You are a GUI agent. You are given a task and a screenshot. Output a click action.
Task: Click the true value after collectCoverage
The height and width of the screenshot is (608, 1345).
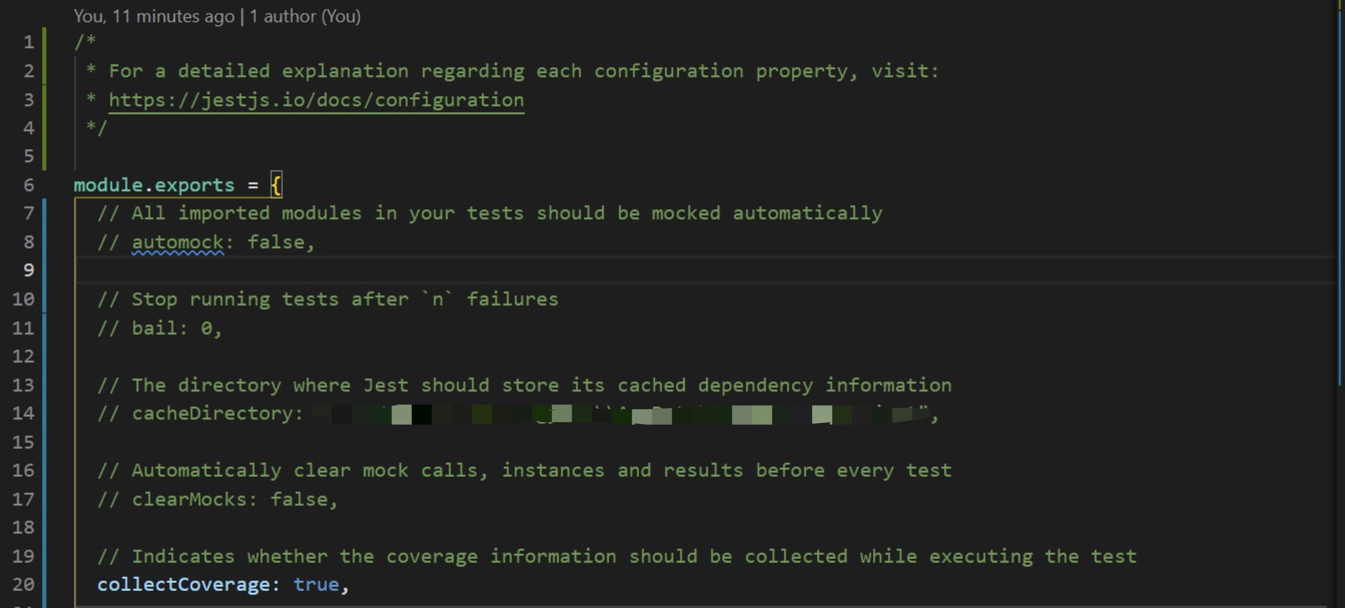316,584
